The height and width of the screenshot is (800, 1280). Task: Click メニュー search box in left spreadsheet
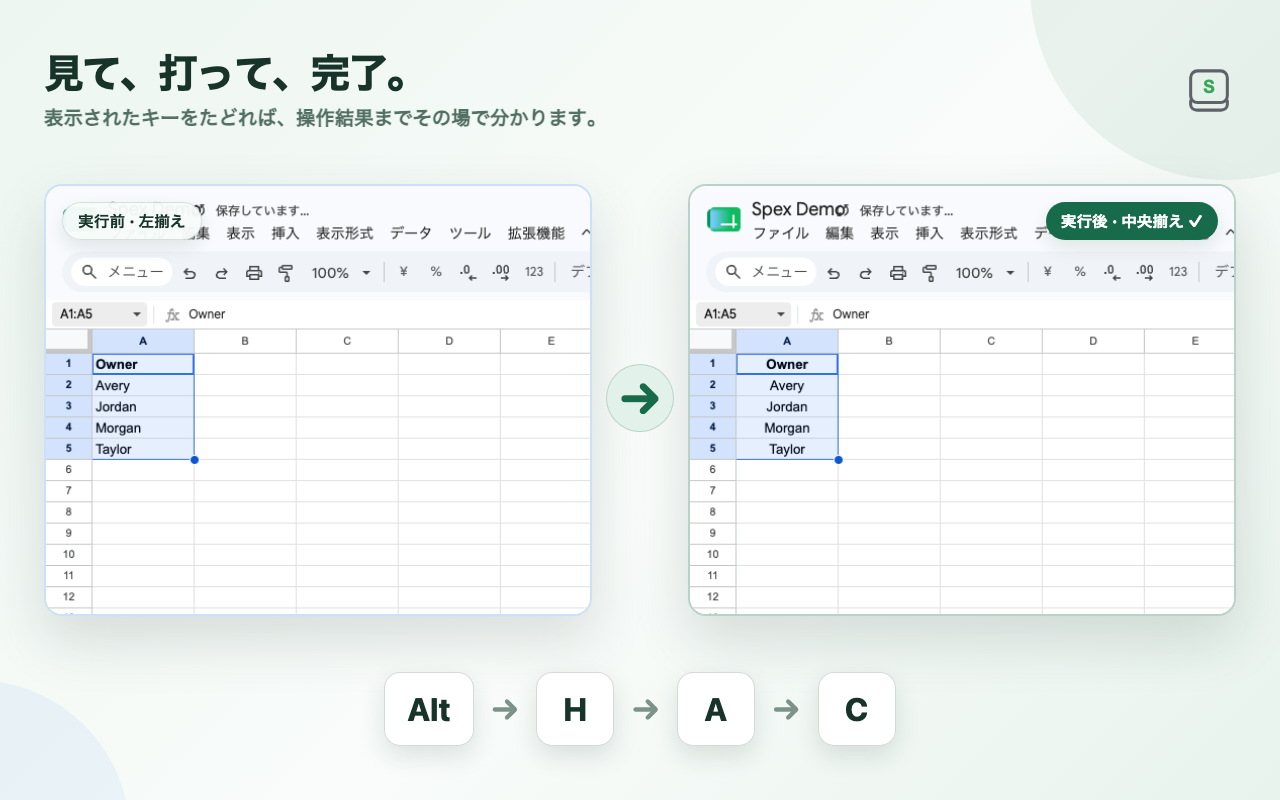click(122, 272)
